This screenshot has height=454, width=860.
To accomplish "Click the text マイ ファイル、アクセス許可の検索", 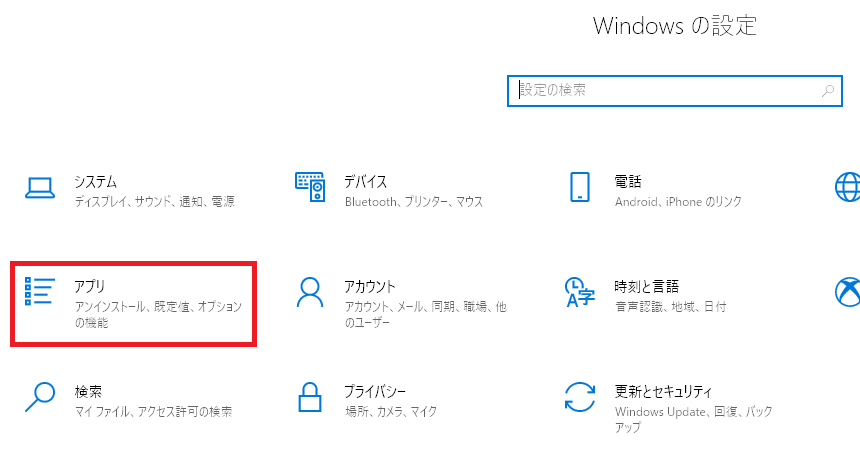I will pos(154,411).
